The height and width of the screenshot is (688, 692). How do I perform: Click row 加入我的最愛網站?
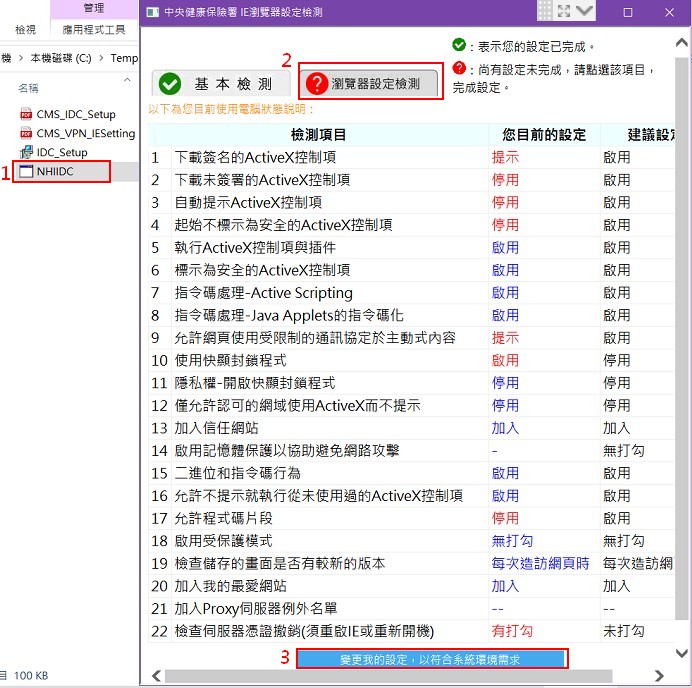(411, 586)
